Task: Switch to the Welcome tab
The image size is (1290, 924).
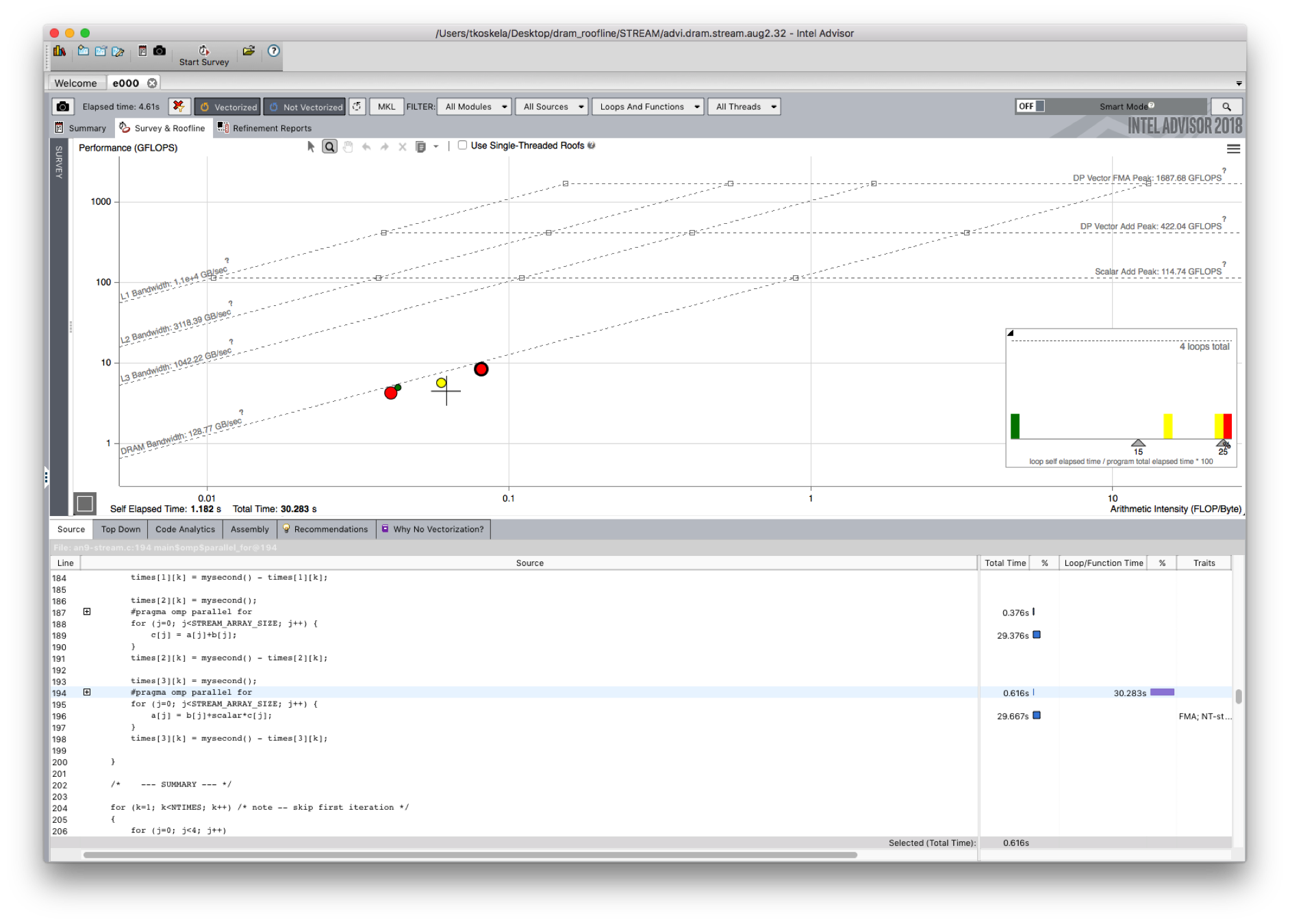Action: pos(76,83)
